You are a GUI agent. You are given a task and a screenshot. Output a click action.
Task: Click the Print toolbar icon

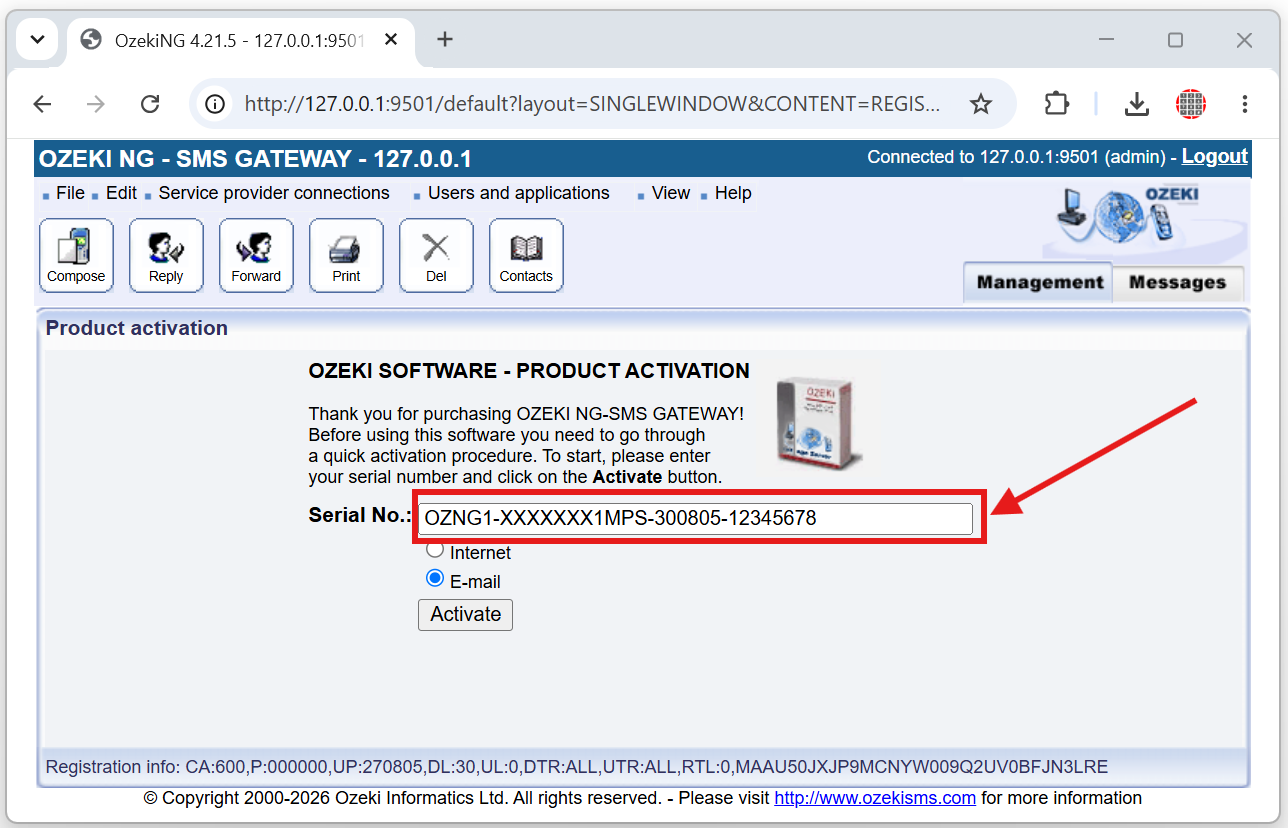point(346,256)
